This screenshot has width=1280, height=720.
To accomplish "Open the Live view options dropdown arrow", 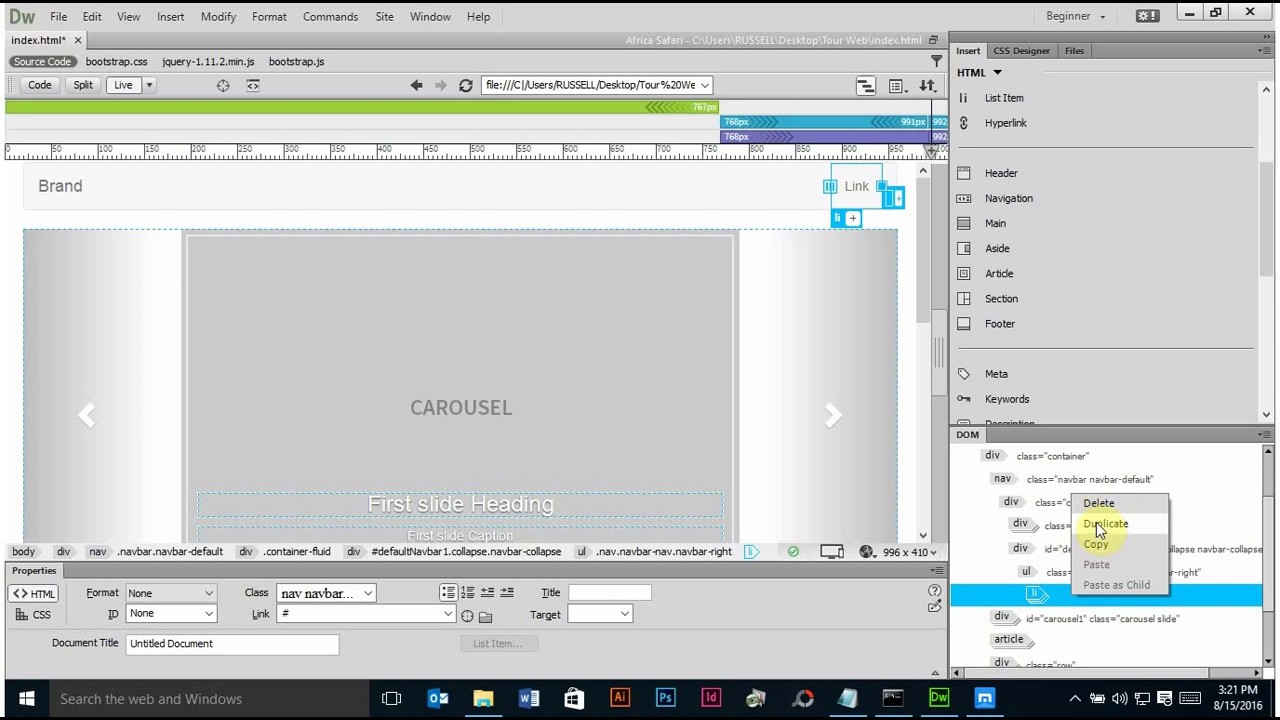I will 149,85.
